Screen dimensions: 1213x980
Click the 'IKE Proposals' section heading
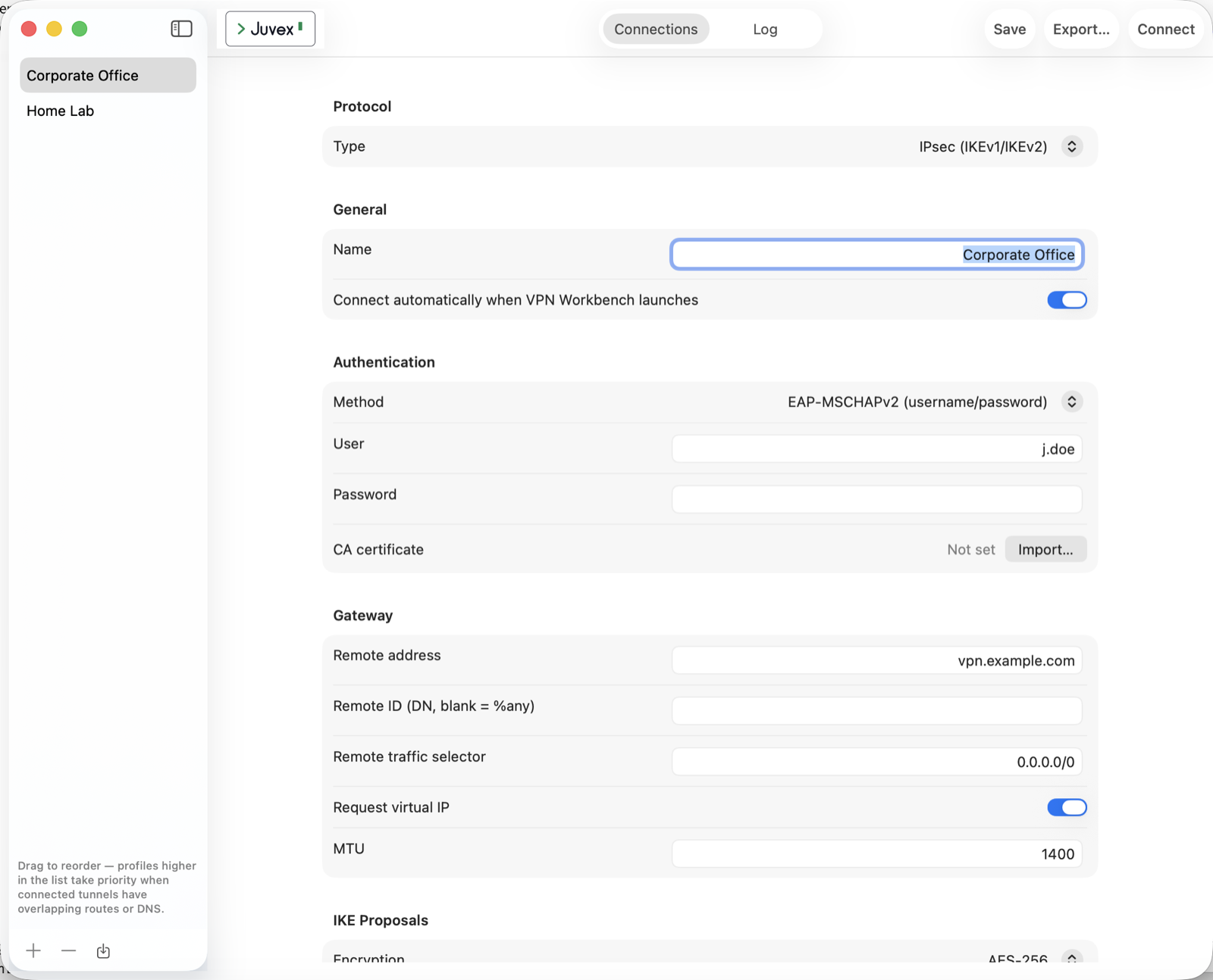pos(381,920)
